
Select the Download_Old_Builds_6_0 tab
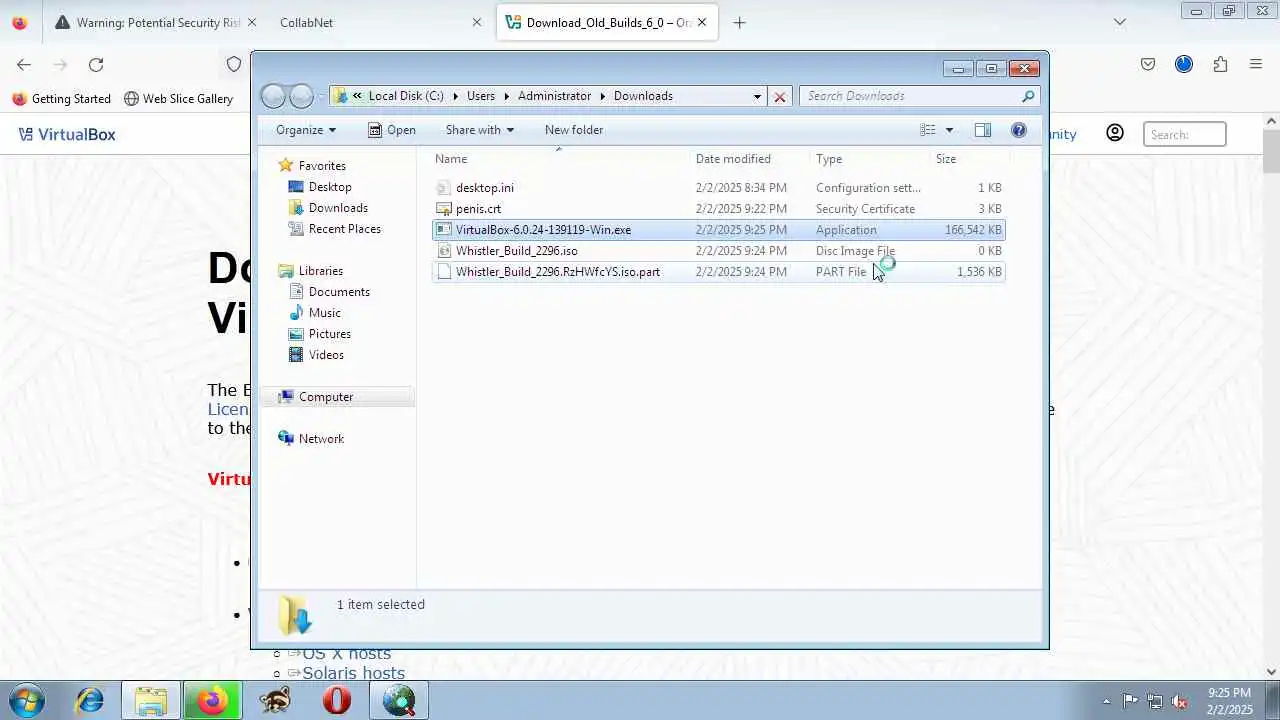607,22
